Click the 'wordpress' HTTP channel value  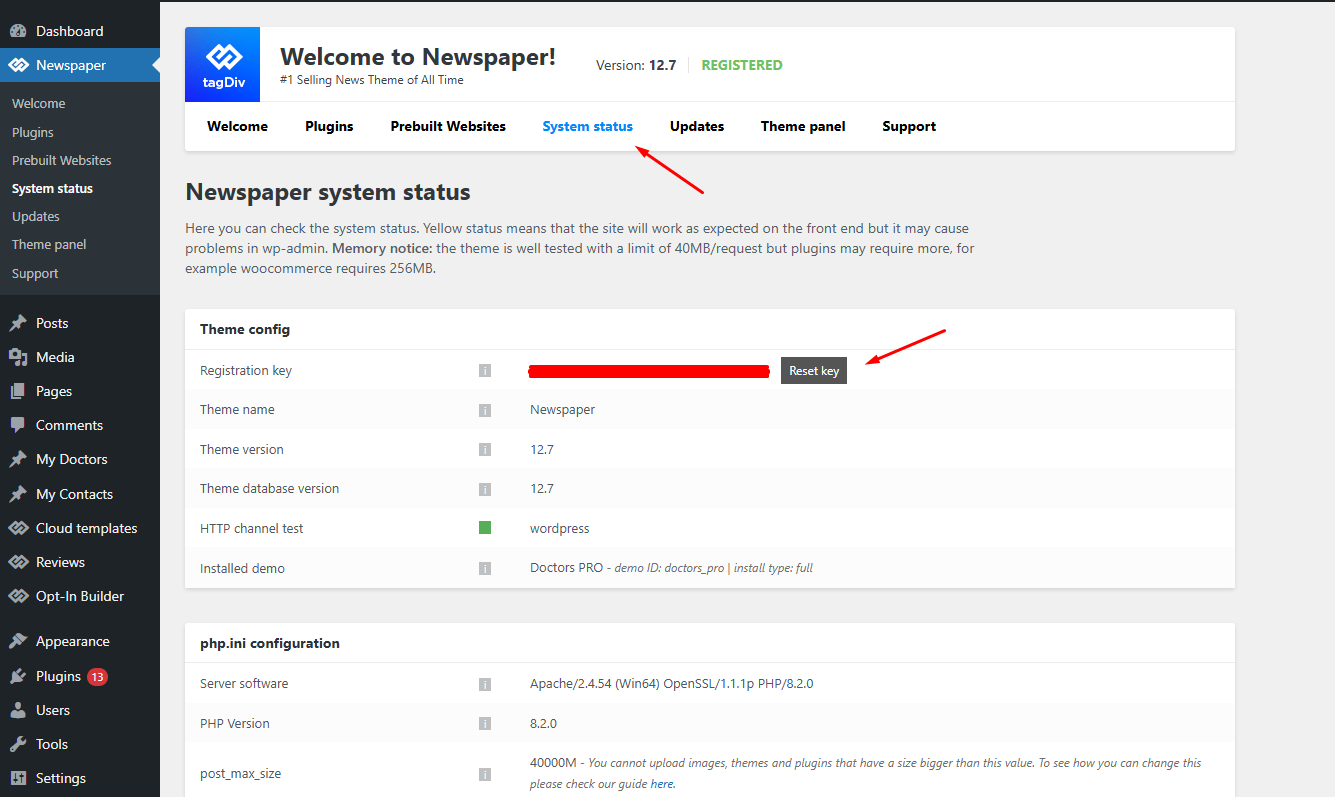[560, 528]
